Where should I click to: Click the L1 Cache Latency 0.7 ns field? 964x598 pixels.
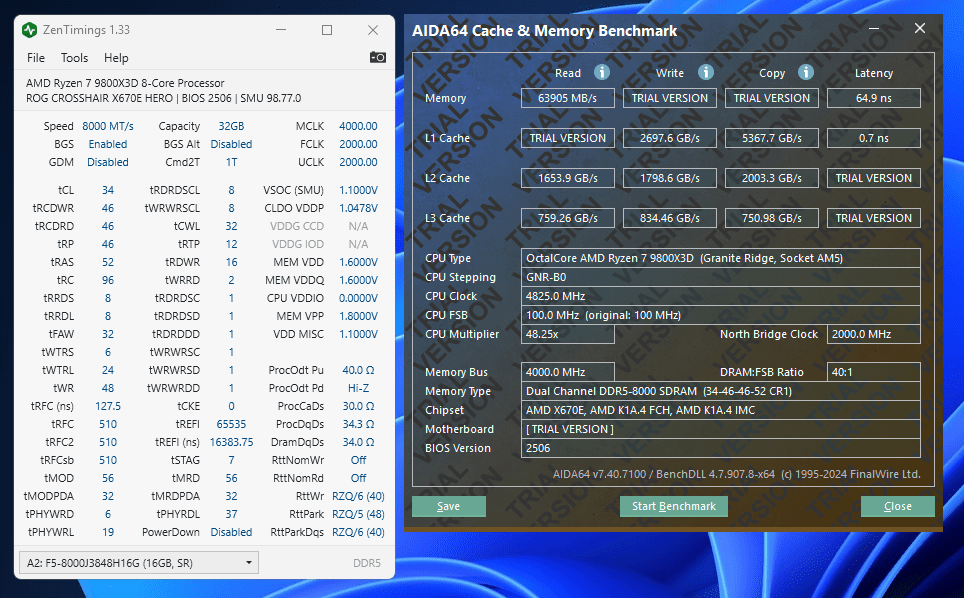pos(874,138)
